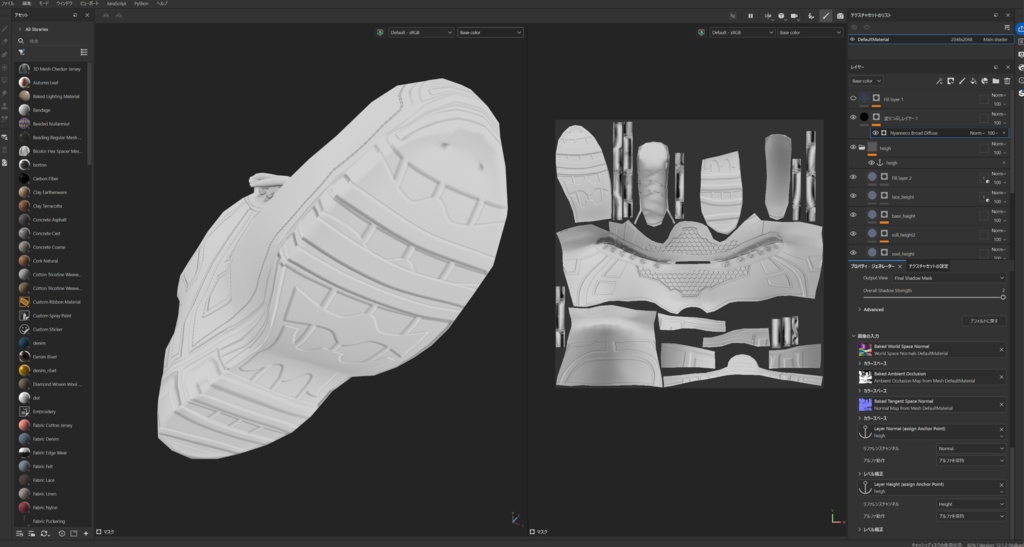Open camera settings icon in top toolbar
The image size is (1024, 547).
[795, 16]
